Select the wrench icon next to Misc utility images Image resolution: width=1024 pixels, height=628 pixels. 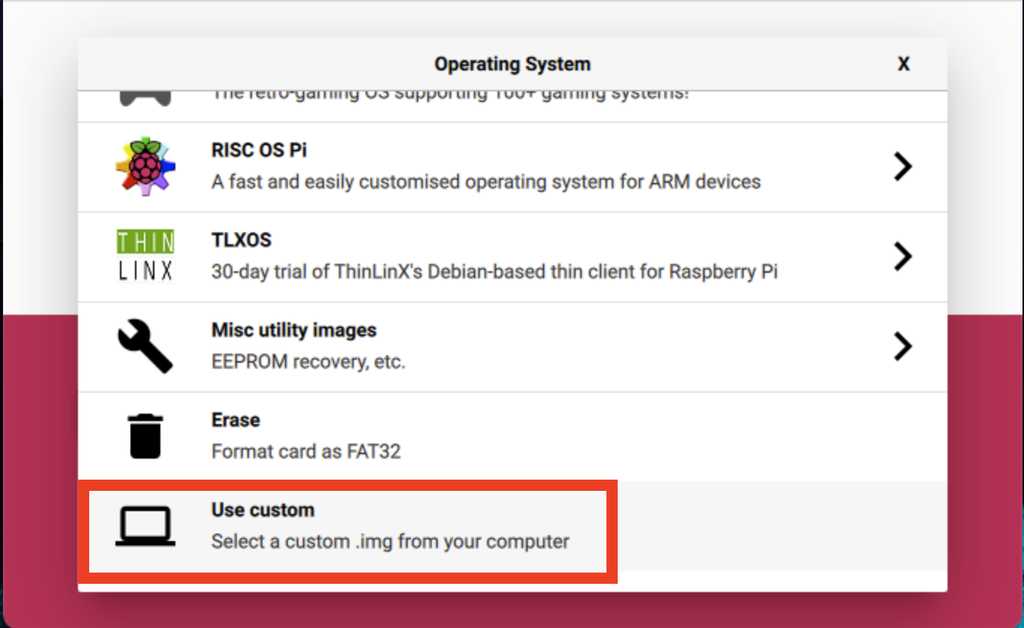point(145,346)
